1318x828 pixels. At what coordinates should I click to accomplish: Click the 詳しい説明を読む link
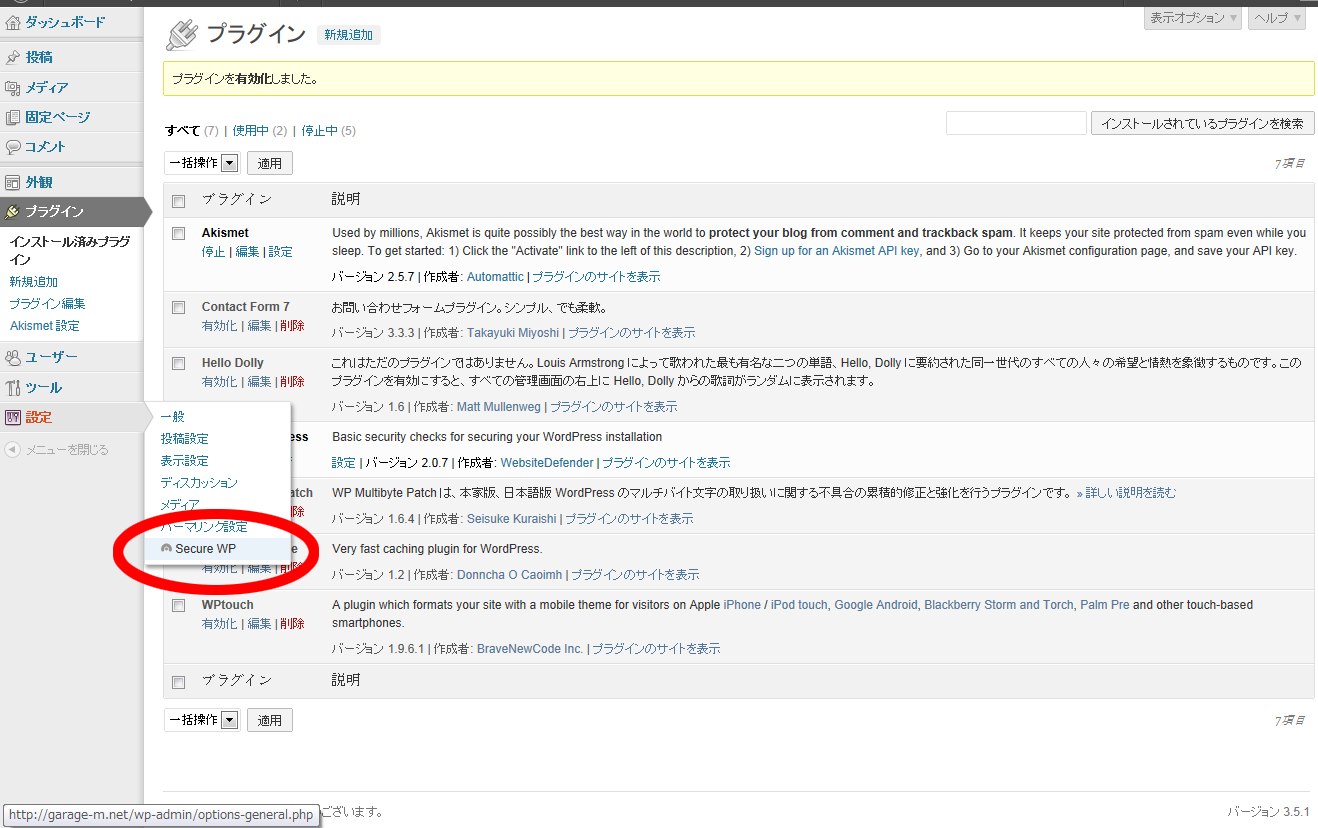tap(1126, 493)
